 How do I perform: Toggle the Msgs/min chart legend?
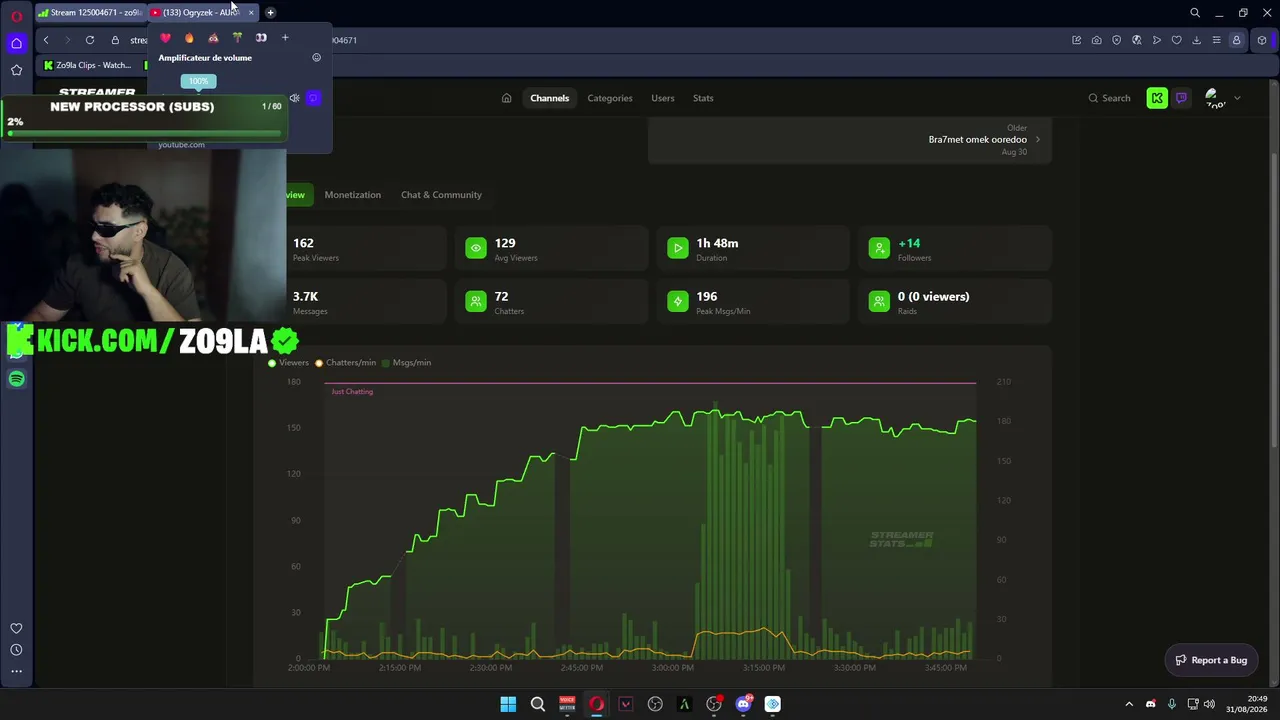(x=406, y=363)
